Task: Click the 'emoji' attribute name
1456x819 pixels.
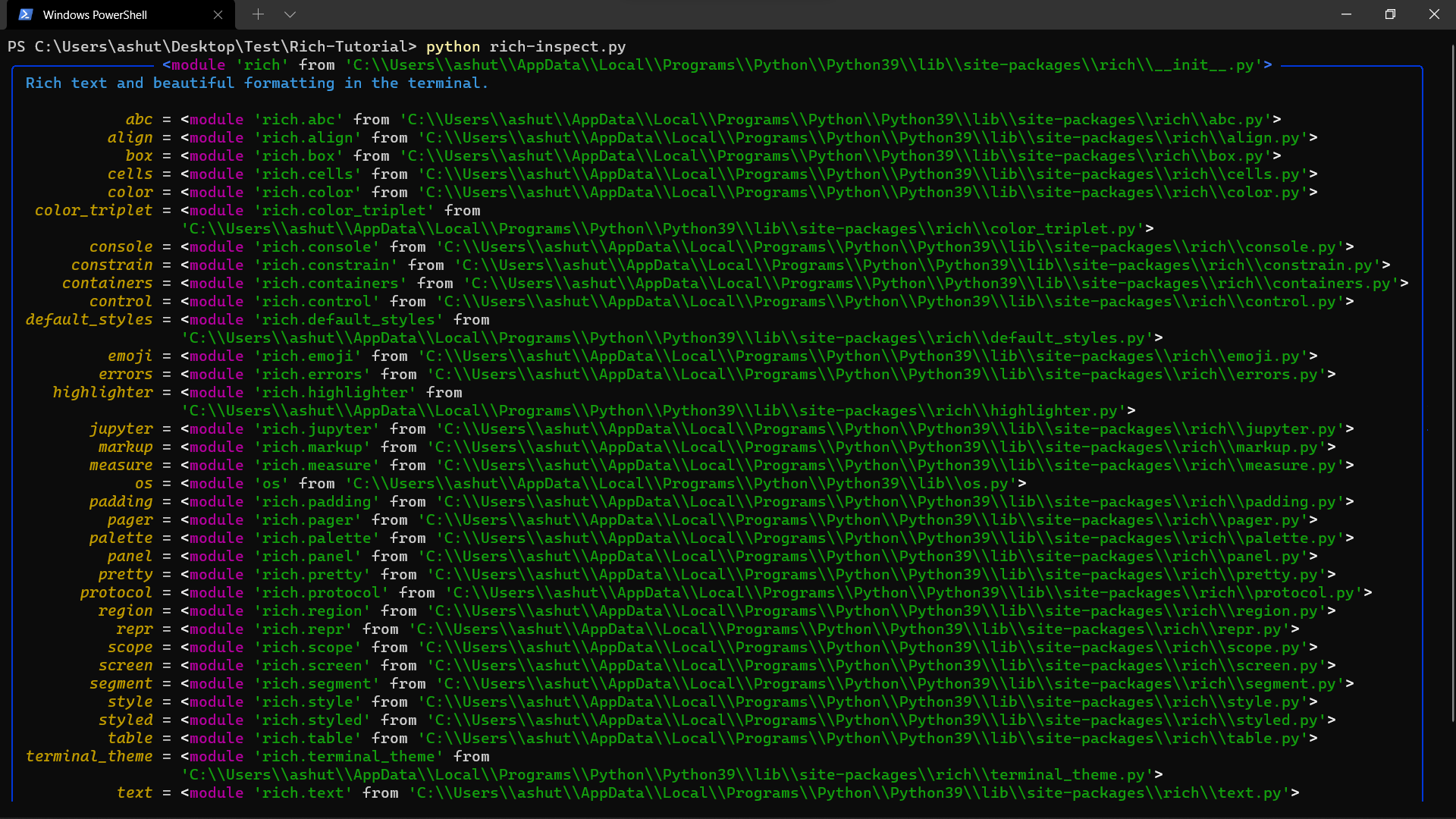Action: [130, 356]
